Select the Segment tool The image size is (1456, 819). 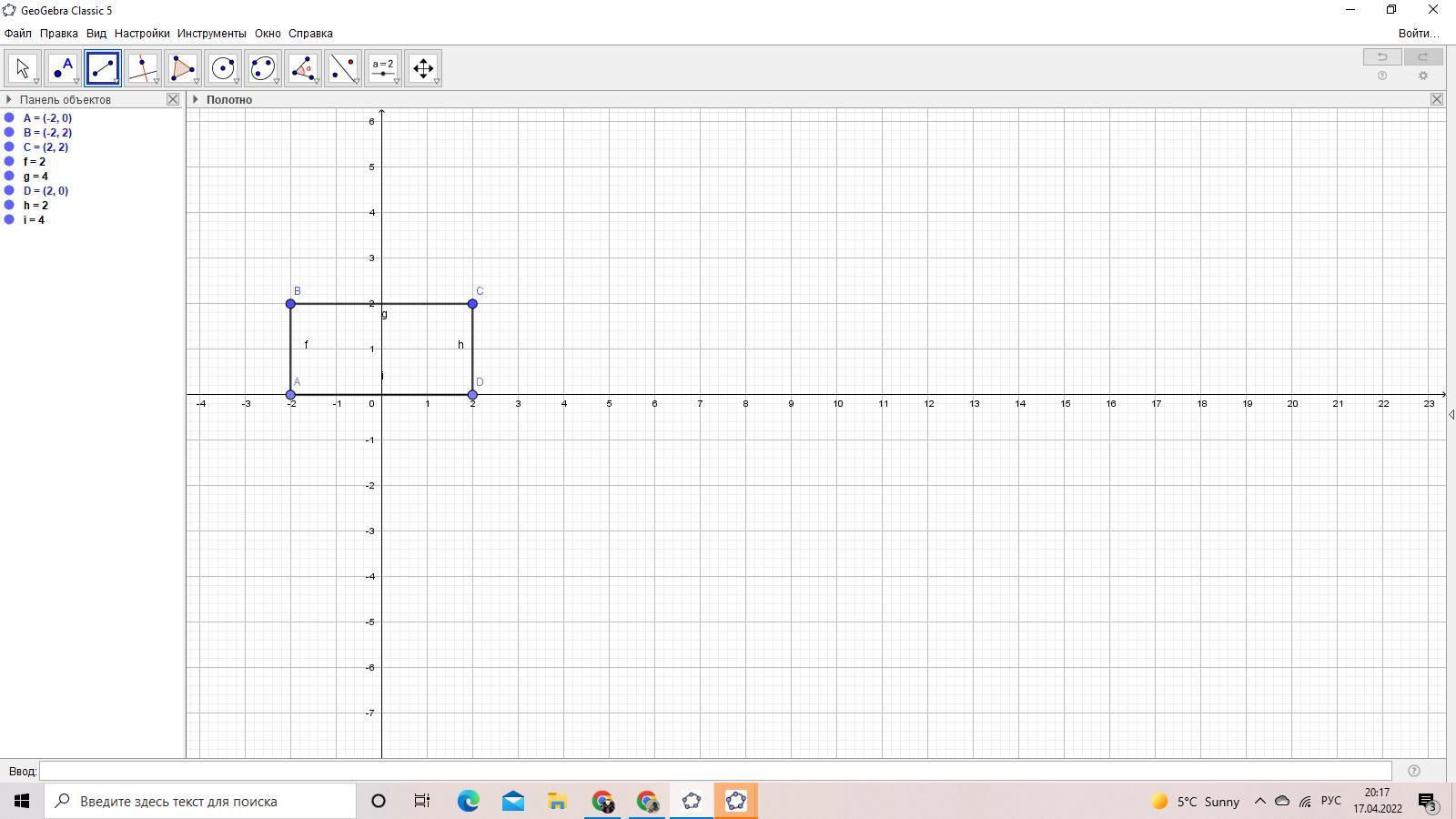click(103, 68)
